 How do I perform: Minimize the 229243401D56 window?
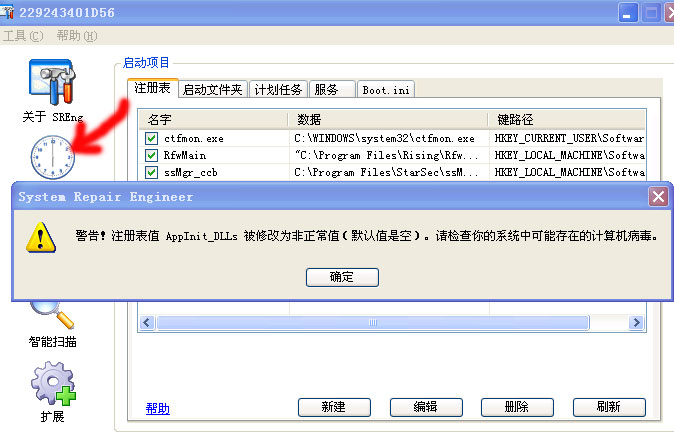pos(628,12)
